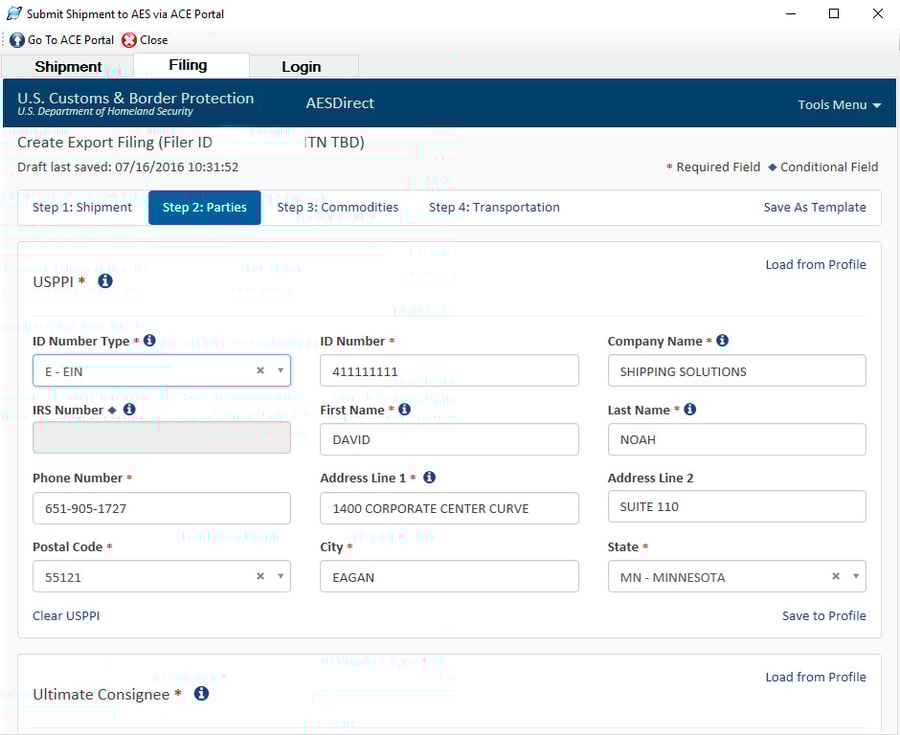This screenshot has height=735, width=900.
Task: Open the State dropdown showing MN - MINNESOTA
Action: (856, 577)
